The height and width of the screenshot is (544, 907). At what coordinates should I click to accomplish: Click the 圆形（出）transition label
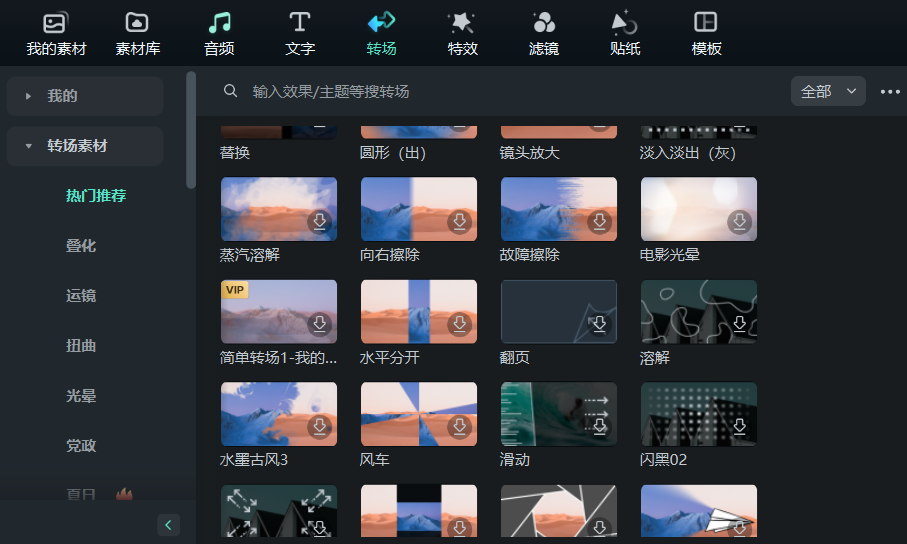pyautogui.click(x=393, y=153)
